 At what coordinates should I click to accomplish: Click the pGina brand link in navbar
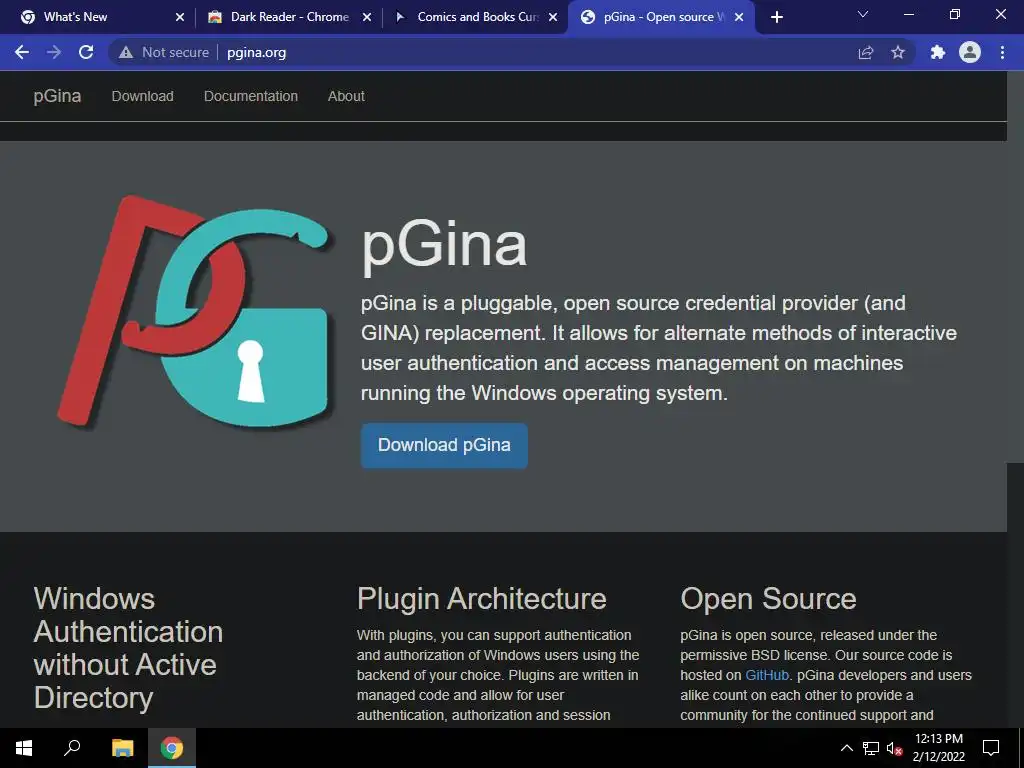(x=57, y=96)
